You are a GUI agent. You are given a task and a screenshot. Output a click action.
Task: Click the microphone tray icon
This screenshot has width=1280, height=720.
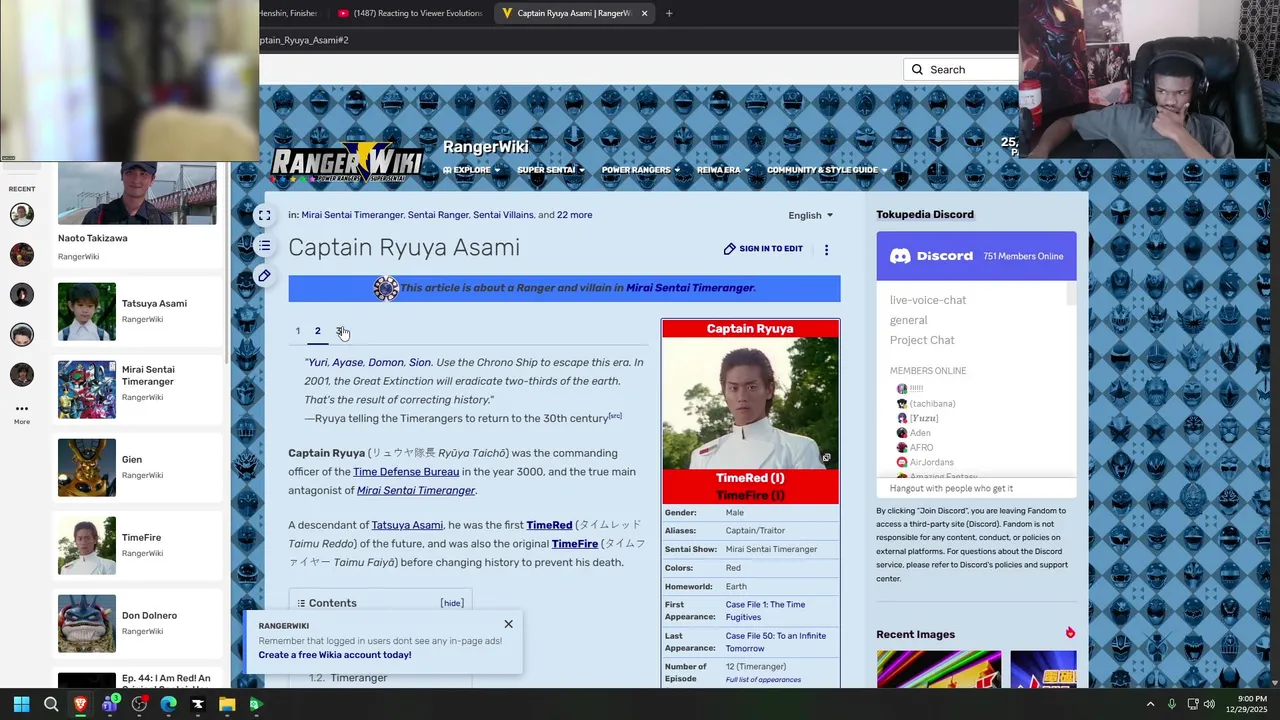[x=1171, y=704]
